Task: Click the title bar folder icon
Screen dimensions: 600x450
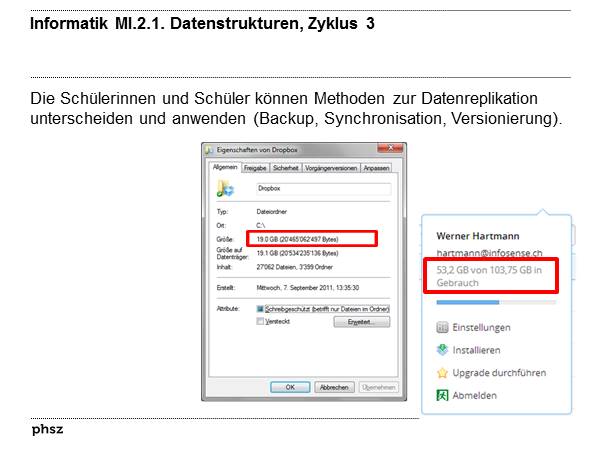Action: point(209,150)
